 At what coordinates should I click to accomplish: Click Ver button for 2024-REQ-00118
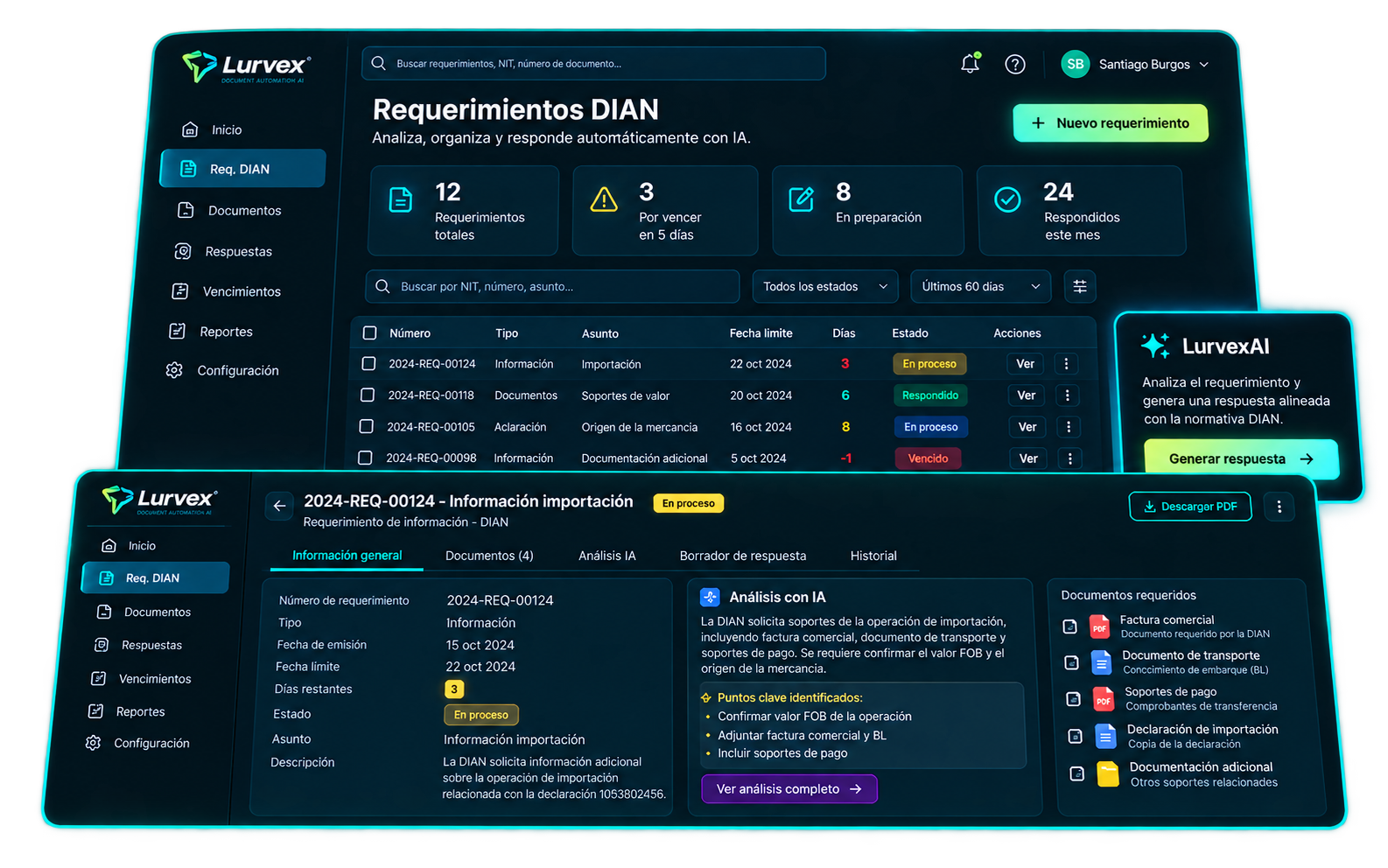(x=1027, y=395)
